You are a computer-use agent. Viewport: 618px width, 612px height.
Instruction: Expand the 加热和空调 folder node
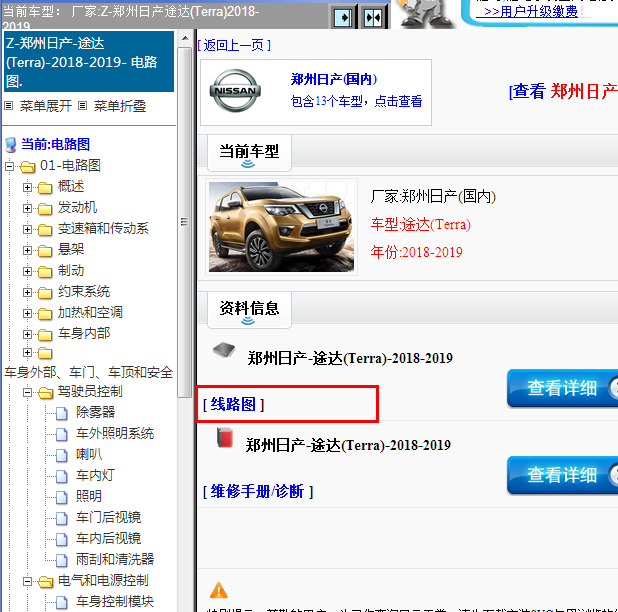point(27,313)
